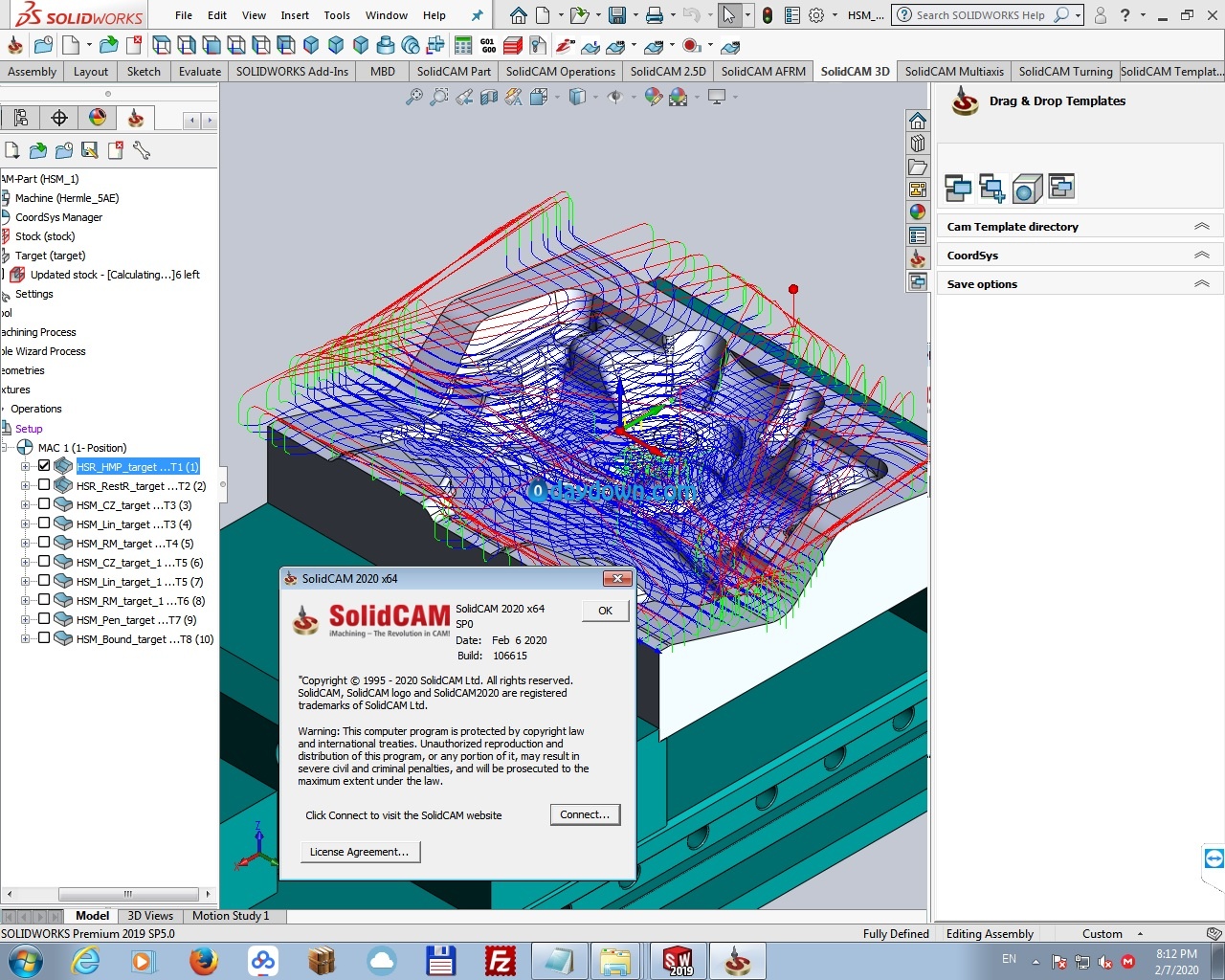Expand the HSM_RM_target_1 T6 (8) tree node
Image resolution: width=1225 pixels, height=980 pixels.
(x=26, y=601)
